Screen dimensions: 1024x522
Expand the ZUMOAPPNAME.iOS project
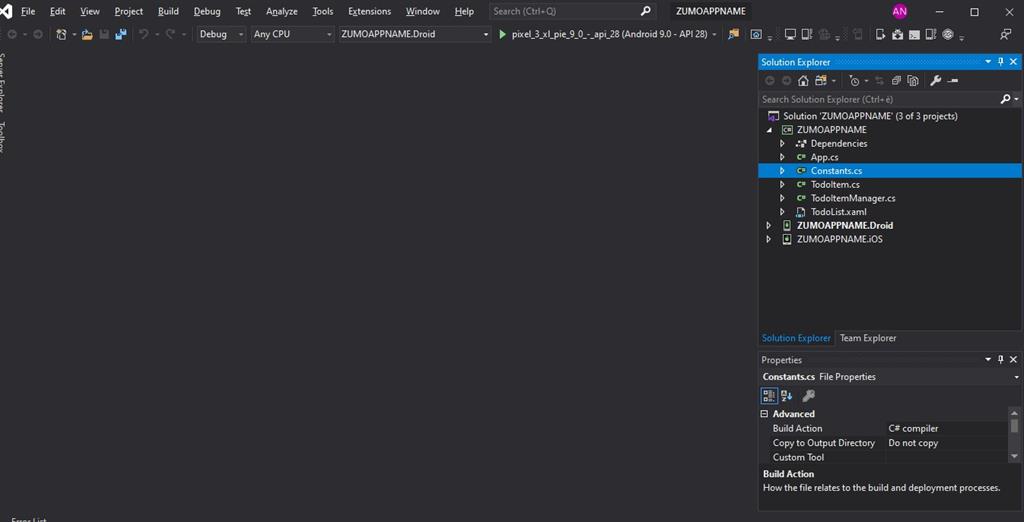pyautogui.click(x=769, y=239)
